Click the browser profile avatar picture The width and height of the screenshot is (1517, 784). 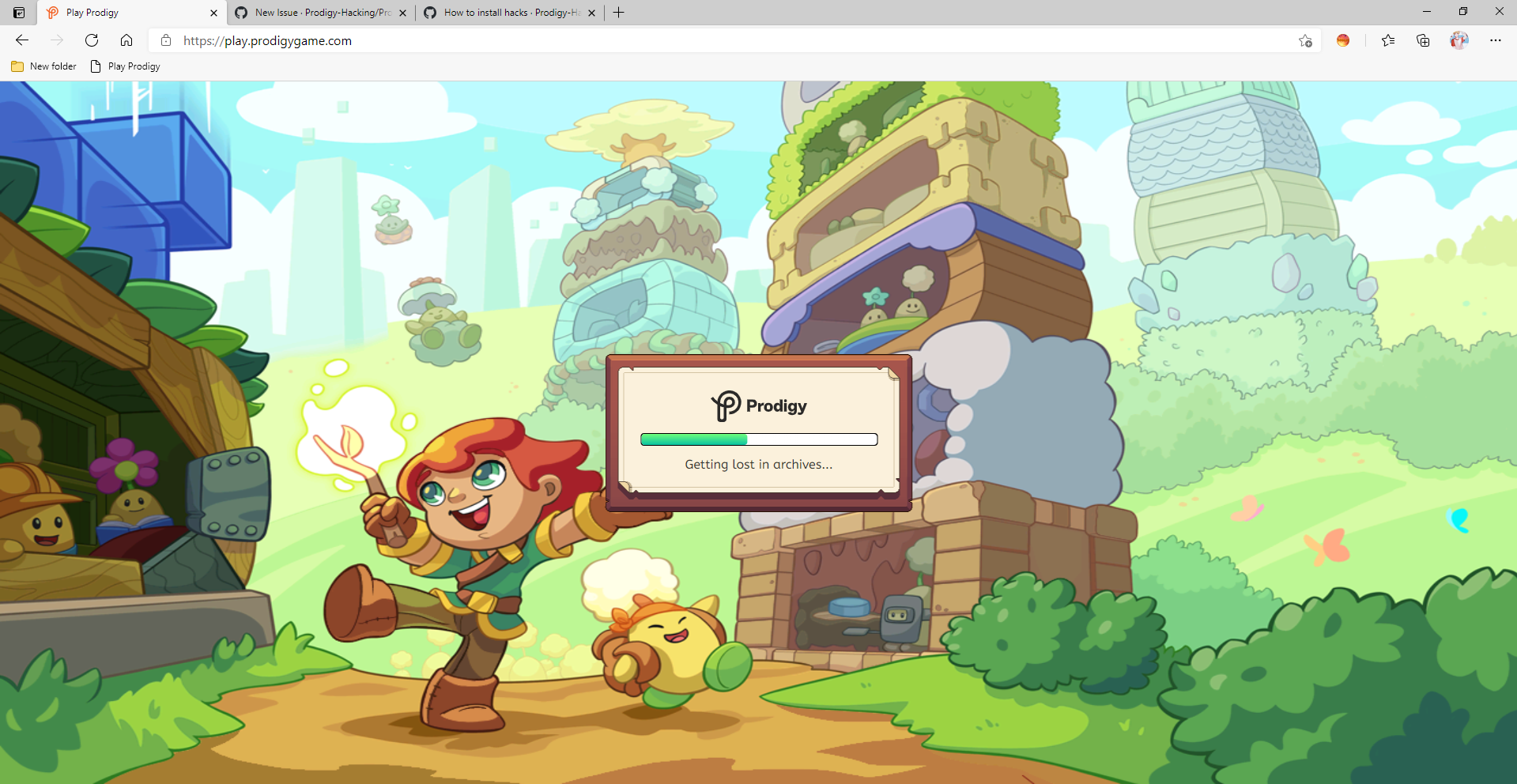click(1459, 40)
